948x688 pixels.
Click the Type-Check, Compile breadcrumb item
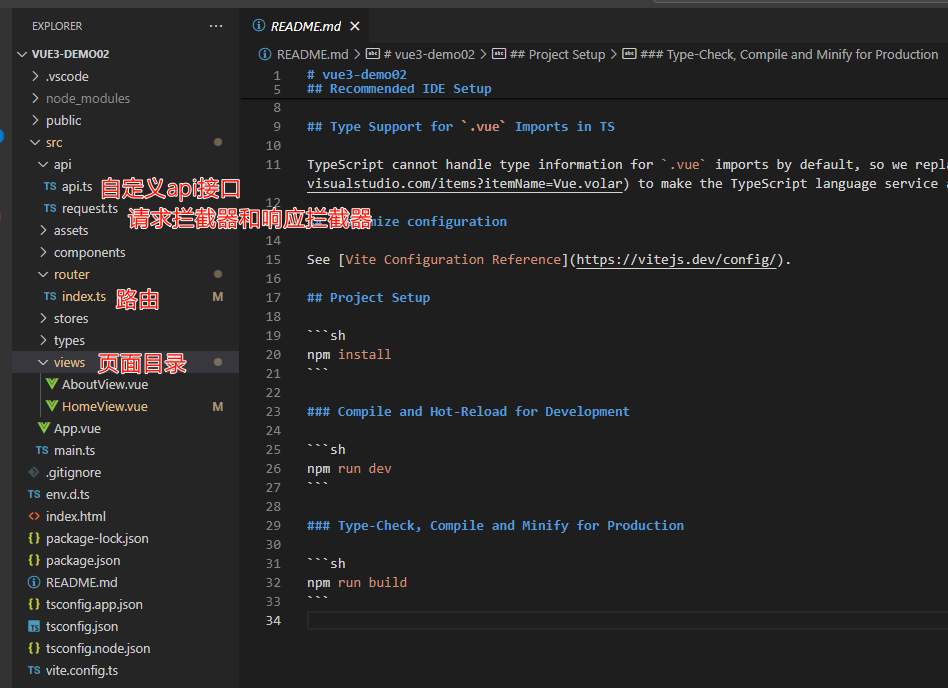click(789, 54)
